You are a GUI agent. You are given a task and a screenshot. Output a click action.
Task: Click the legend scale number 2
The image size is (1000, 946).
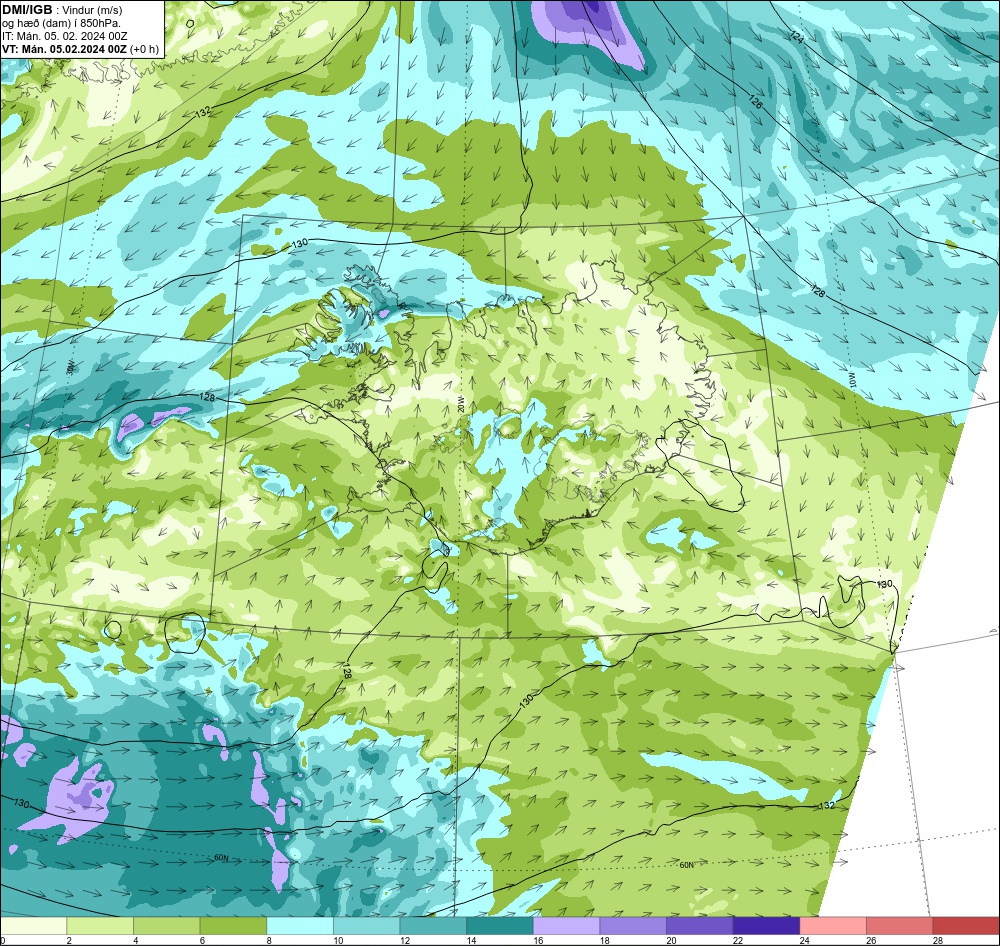coord(69,940)
